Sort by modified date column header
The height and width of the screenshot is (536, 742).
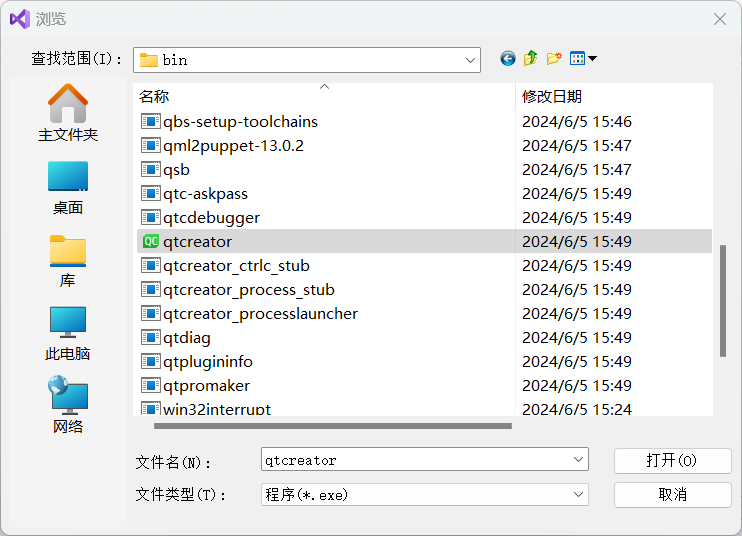pyautogui.click(x=614, y=97)
